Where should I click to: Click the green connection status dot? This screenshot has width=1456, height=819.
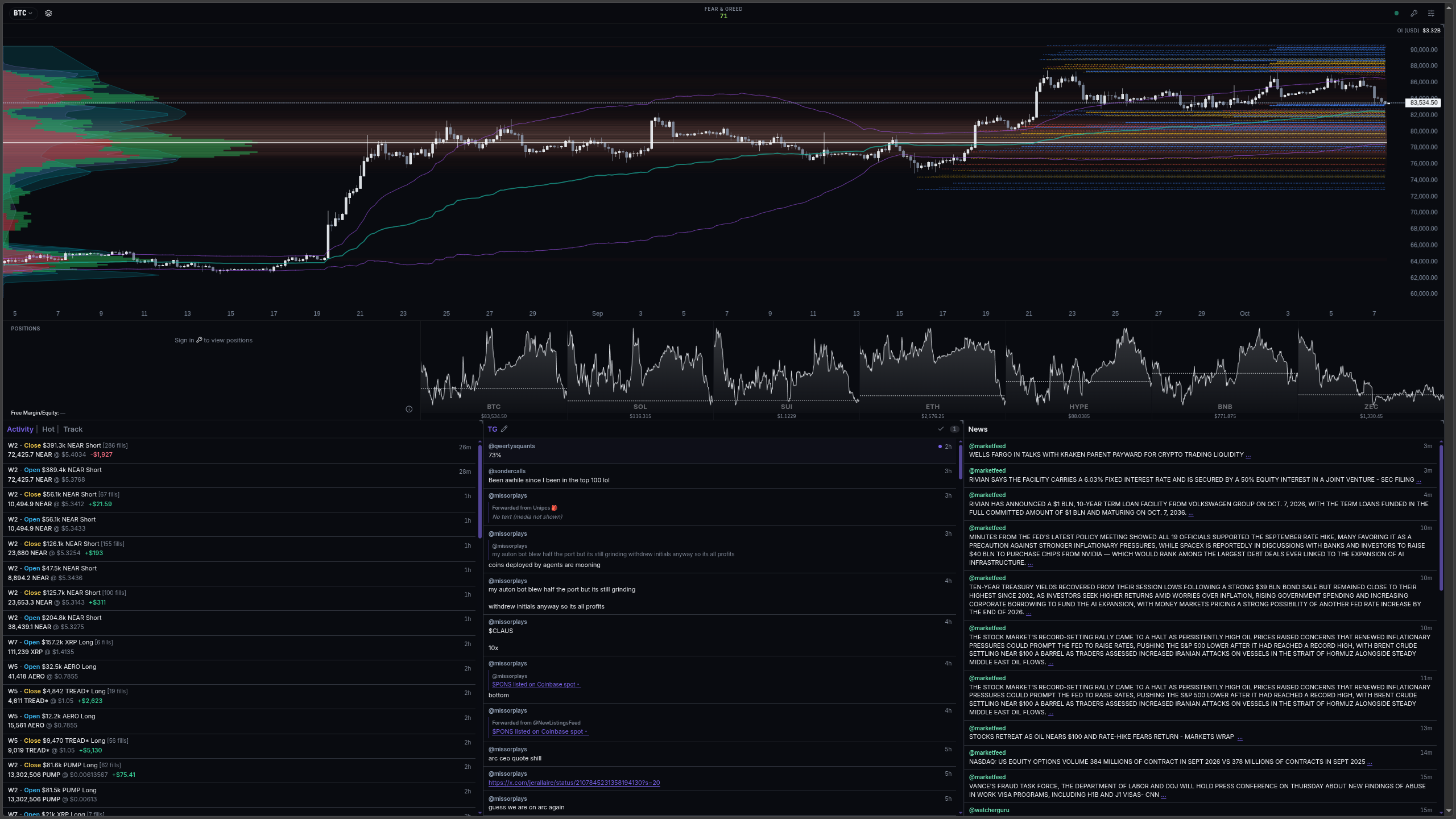click(1396, 13)
